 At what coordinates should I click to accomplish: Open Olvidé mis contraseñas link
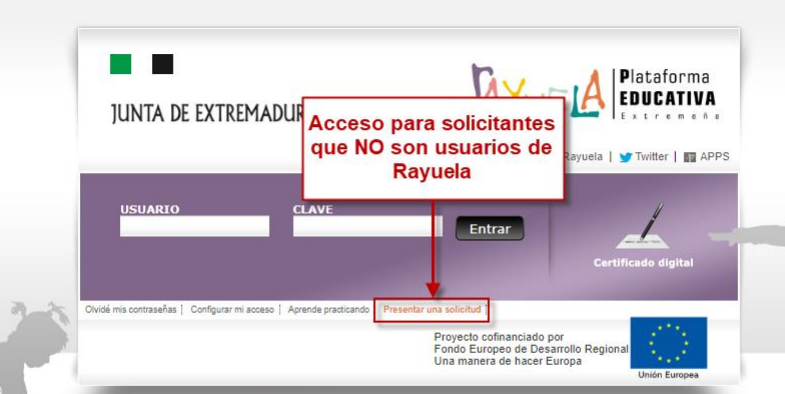(x=131, y=309)
